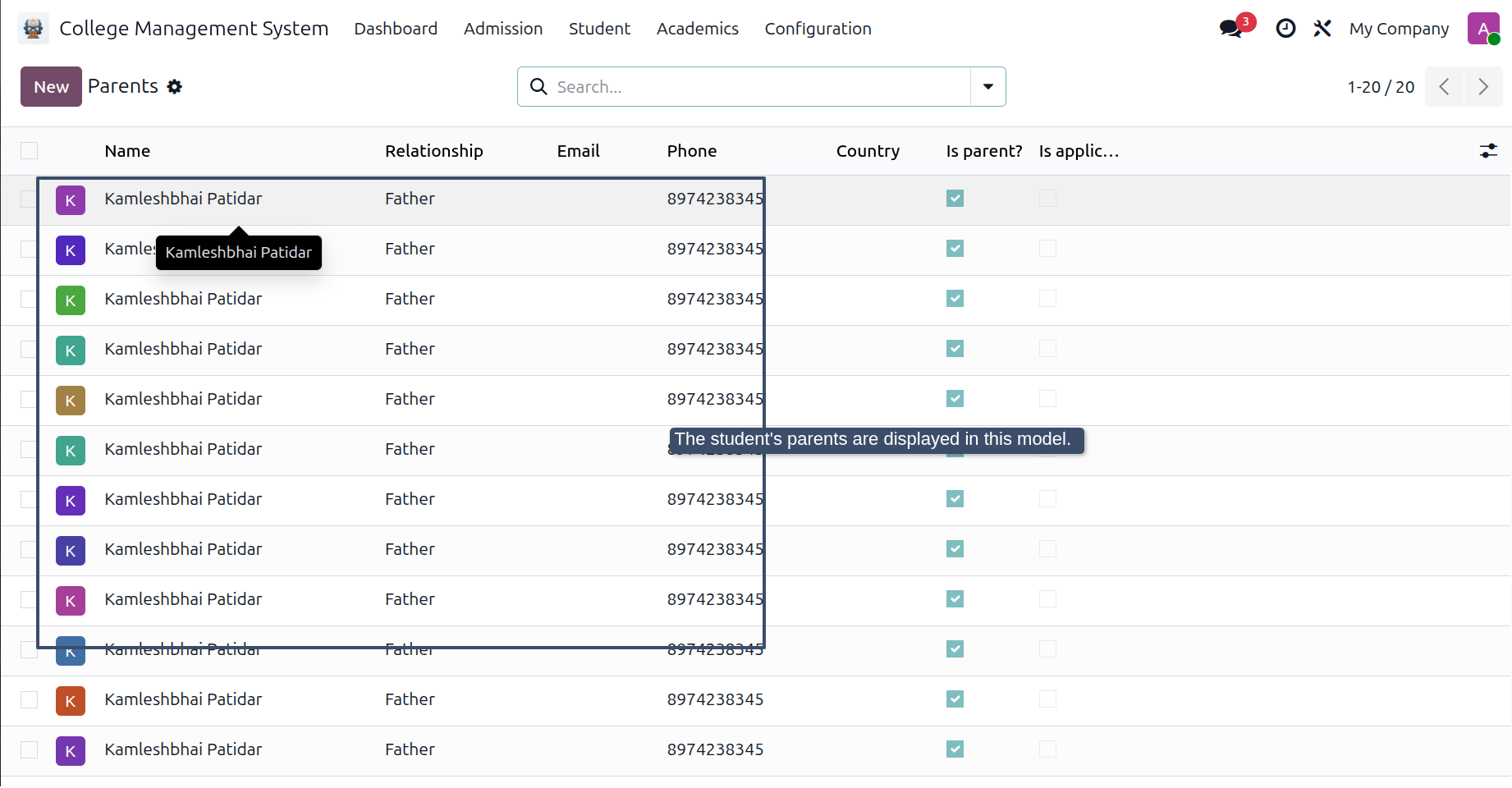1512x788 pixels.
Task: Sort by the Country column header
Action: coord(868,151)
